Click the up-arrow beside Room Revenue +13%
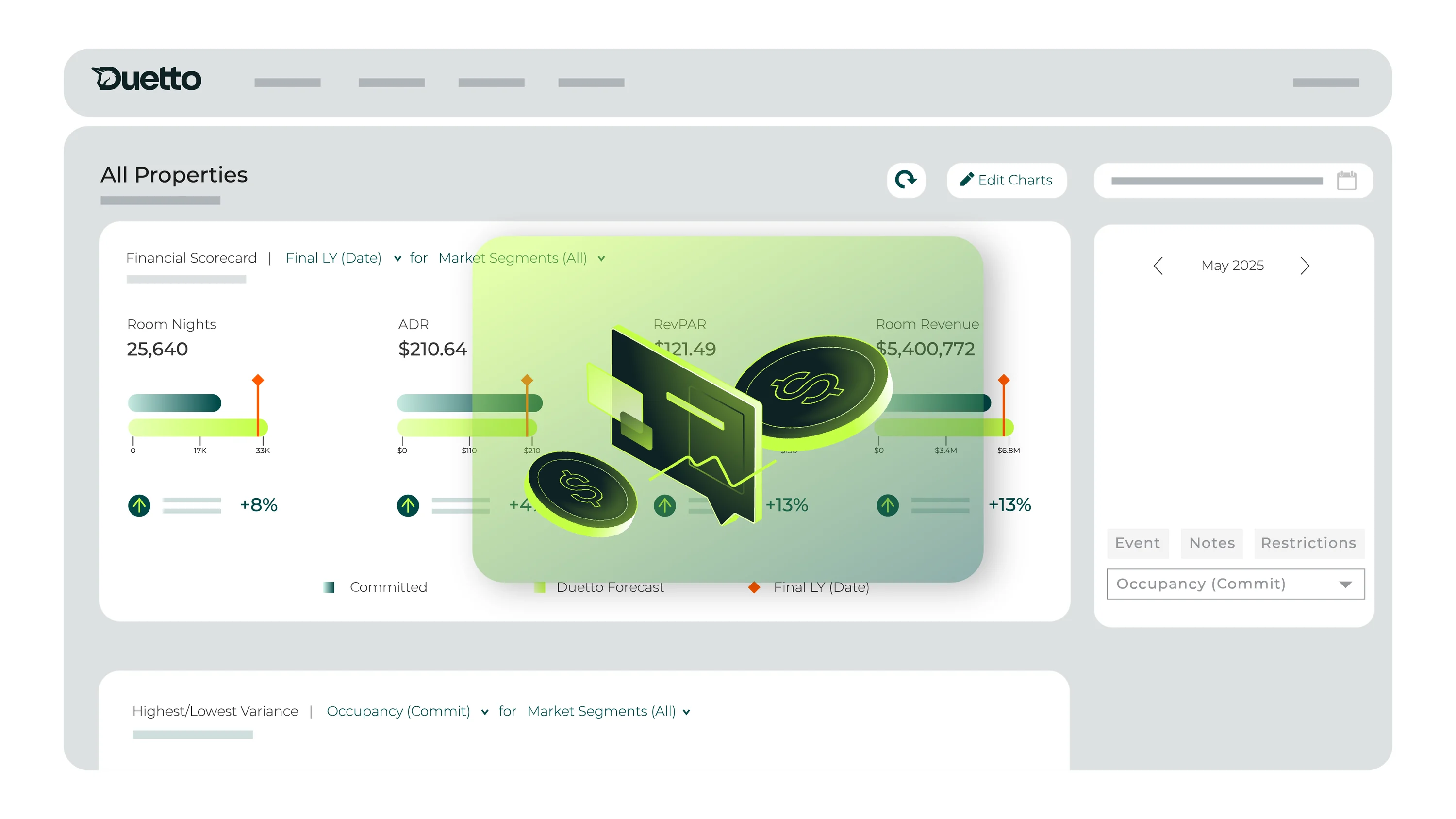1456x819 pixels. pyautogui.click(x=887, y=505)
